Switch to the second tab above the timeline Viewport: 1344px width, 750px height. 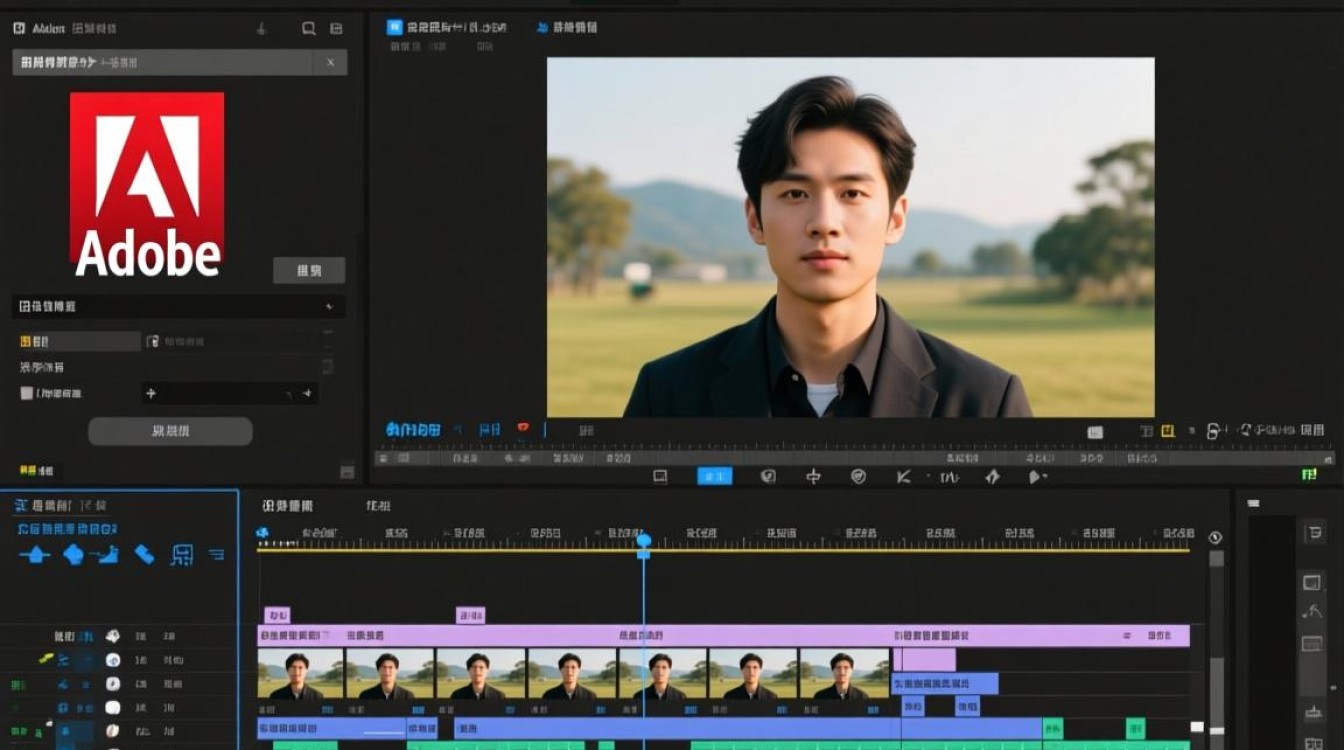(x=378, y=506)
